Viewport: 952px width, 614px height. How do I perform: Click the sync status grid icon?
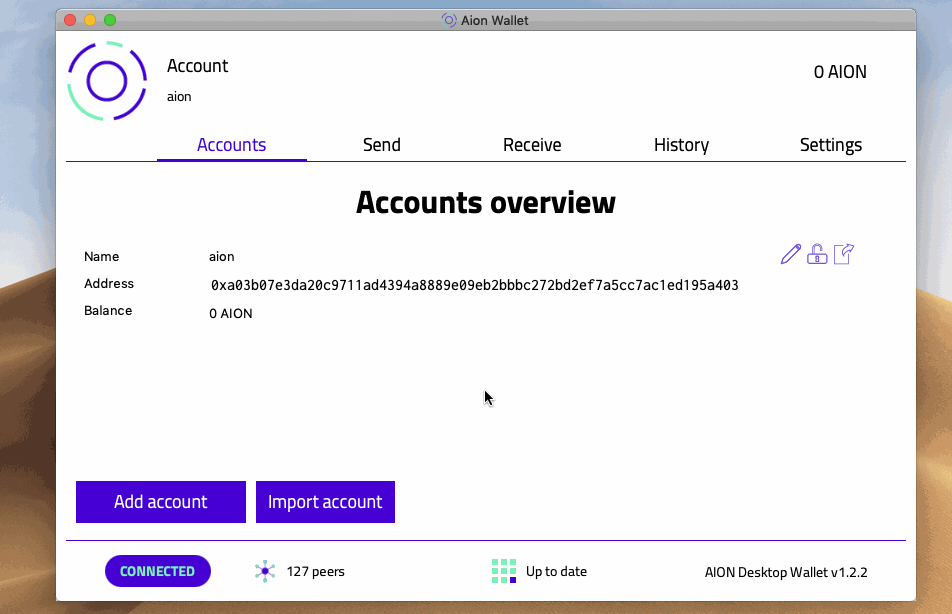[x=504, y=571]
